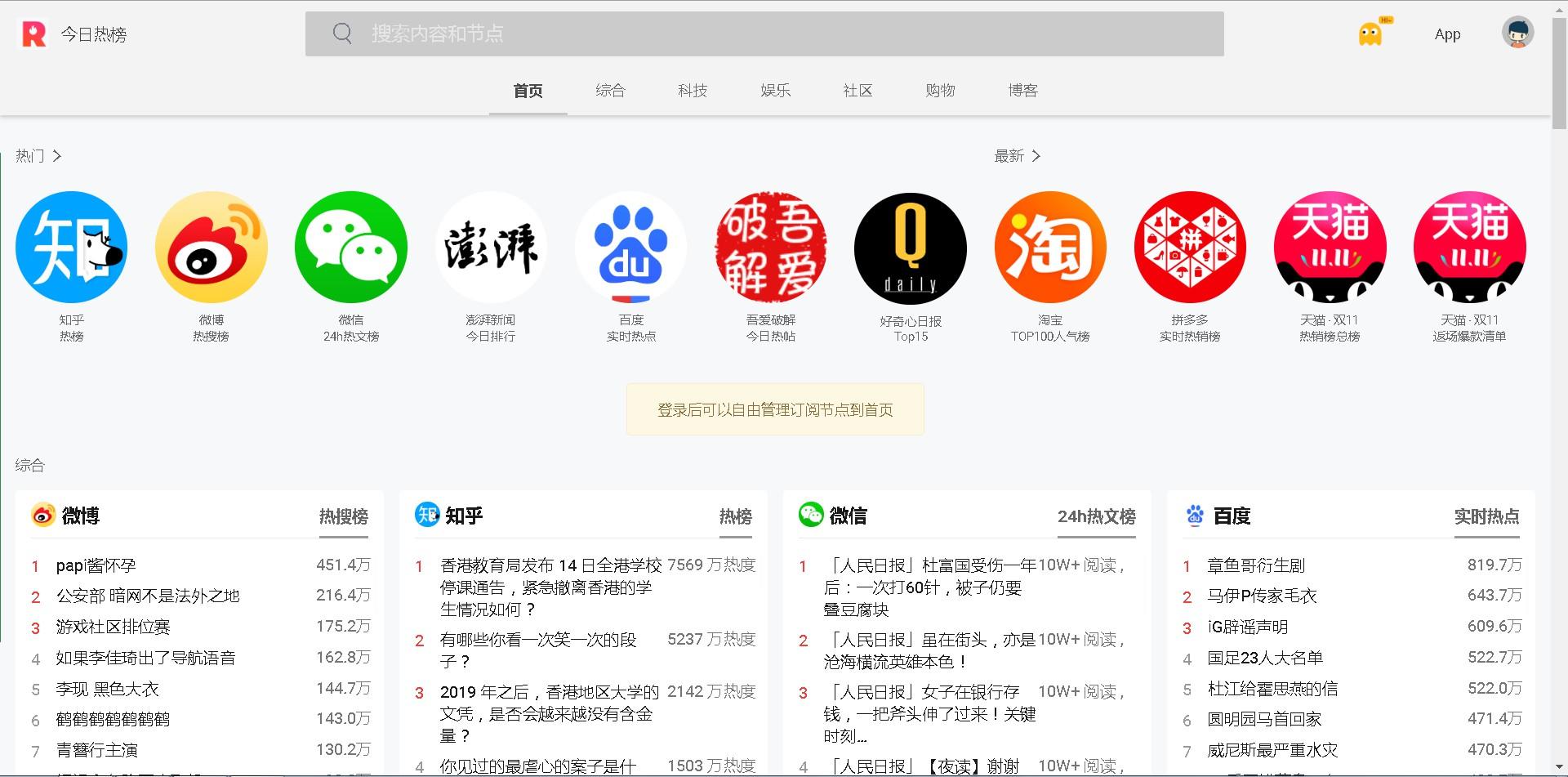Open Weibo 微博 热搜榜 round icon
Image resolution: width=1568 pixels, height=777 pixels.
pos(212,248)
